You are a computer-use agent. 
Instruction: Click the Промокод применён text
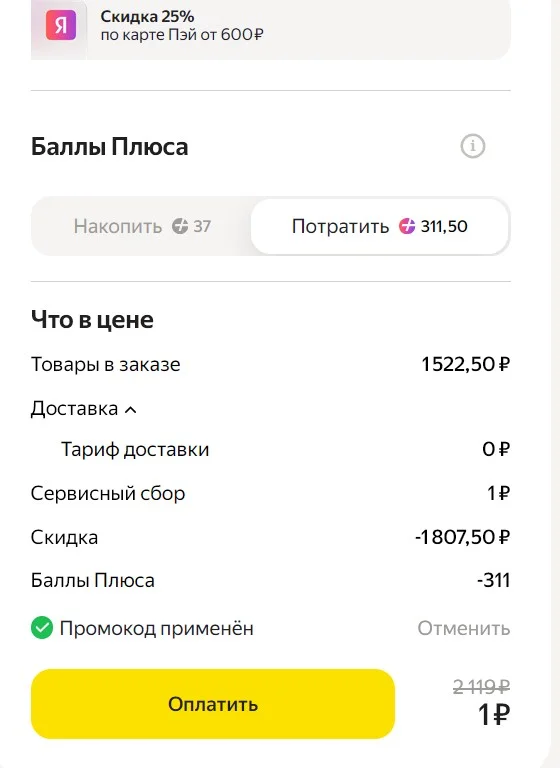click(x=157, y=628)
